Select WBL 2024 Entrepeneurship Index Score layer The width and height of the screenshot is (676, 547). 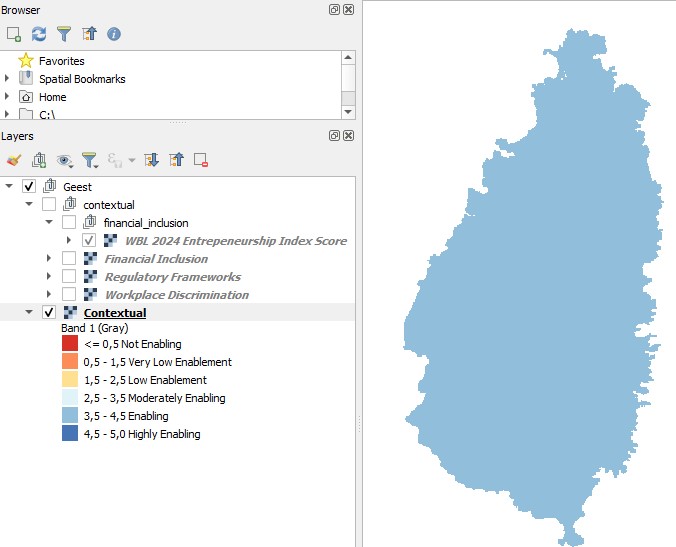236,241
